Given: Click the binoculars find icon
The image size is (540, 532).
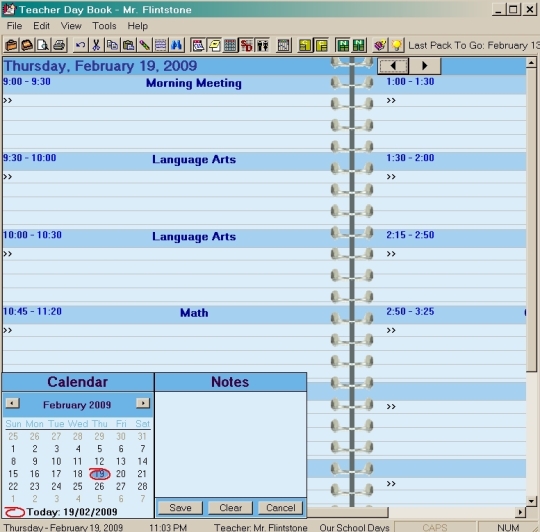Looking at the screenshot, I should tap(177, 45).
